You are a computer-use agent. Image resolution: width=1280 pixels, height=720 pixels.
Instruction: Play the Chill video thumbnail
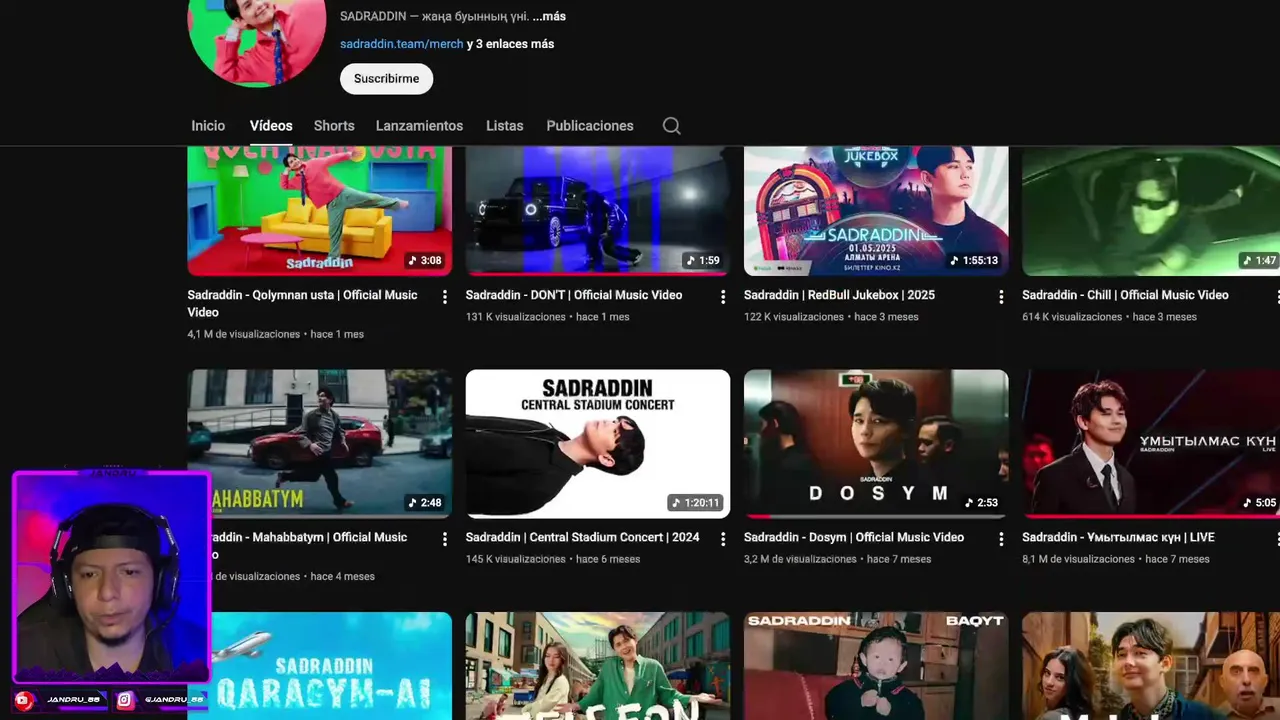click(x=1151, y=211)
